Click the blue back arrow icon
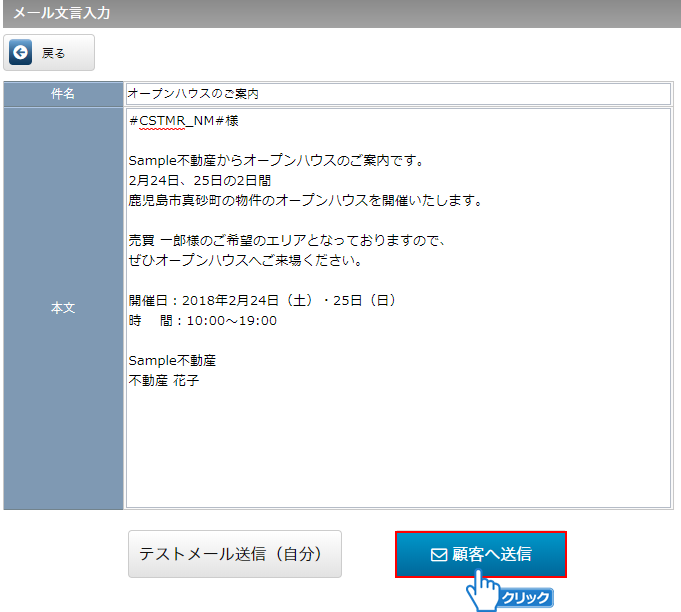Screen dimensions: 681x612 [x=20, y=53]
